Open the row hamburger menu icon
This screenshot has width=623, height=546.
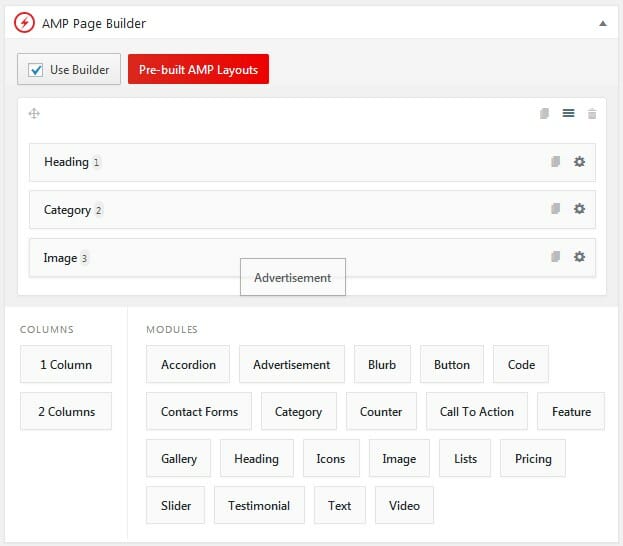pos(568,114)
